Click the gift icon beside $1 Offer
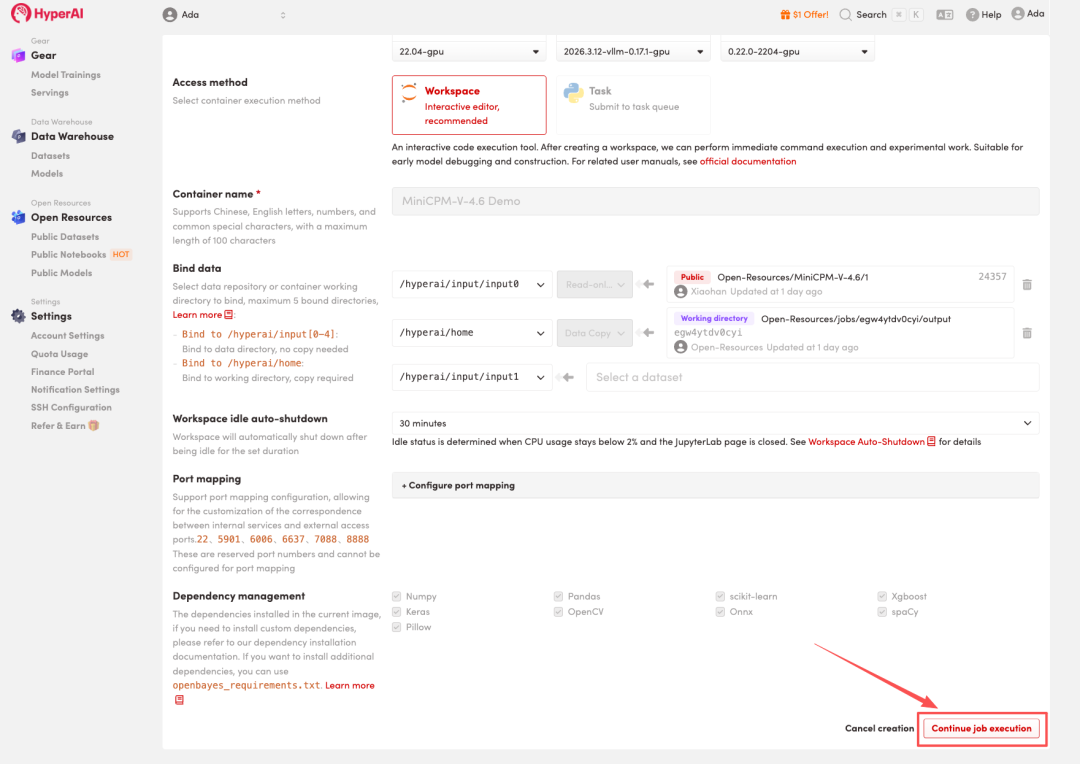The height and width of the screenshot is (764, 1080). click(x=785, y=14)
